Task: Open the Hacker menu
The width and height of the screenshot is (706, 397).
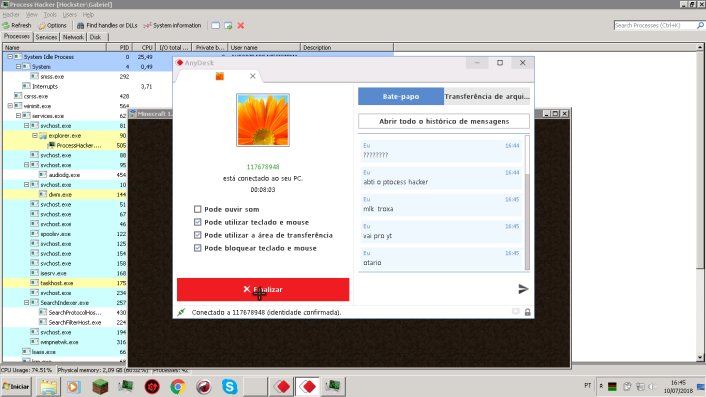Action: point(11,15)
